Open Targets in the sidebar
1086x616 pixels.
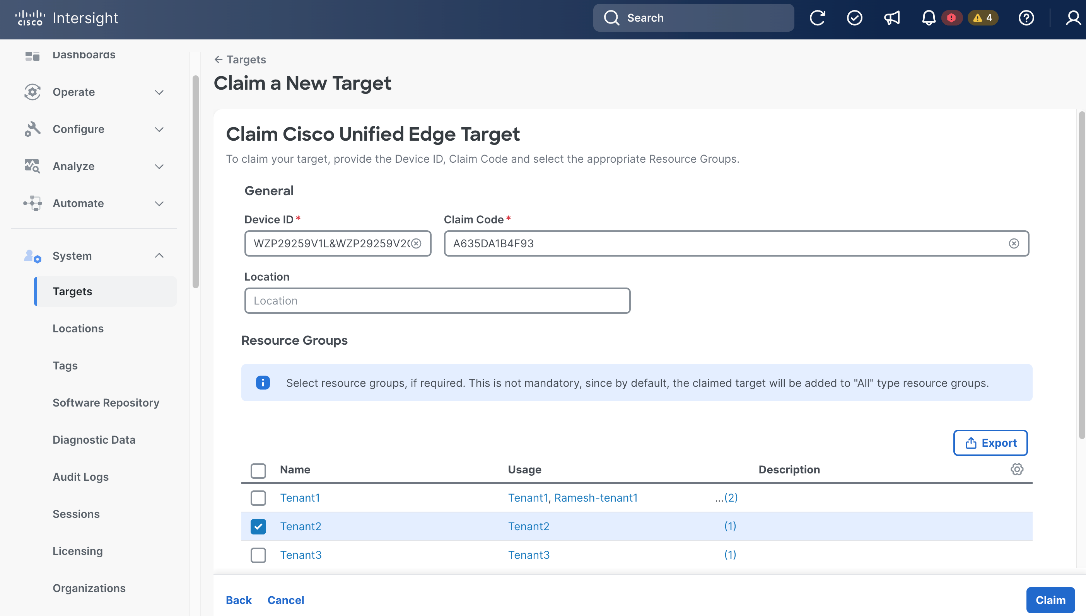[105, 292]
